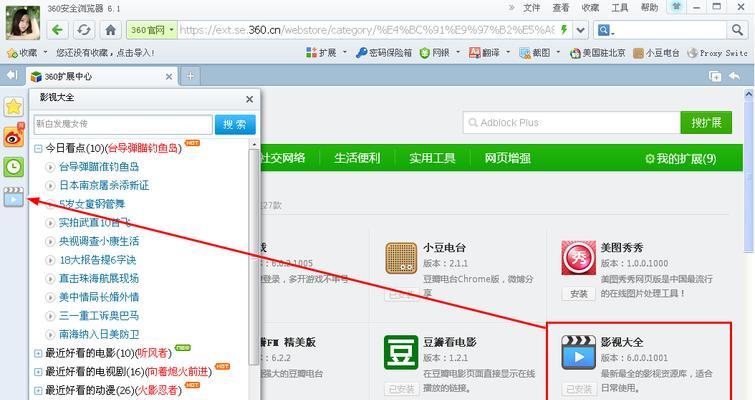Switch to 实用工具 category
The height and width of the screenshot is (400, 755).
tap(432, 158)
